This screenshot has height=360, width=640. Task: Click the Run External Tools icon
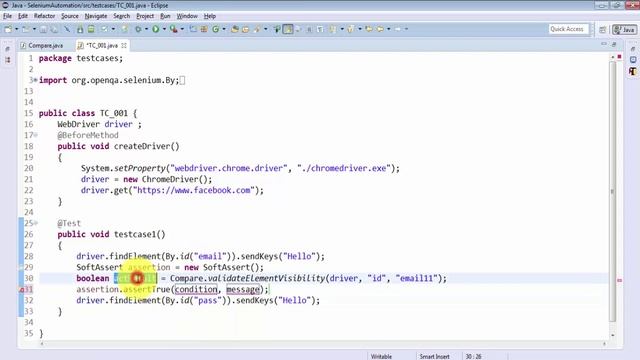[174, 29]
